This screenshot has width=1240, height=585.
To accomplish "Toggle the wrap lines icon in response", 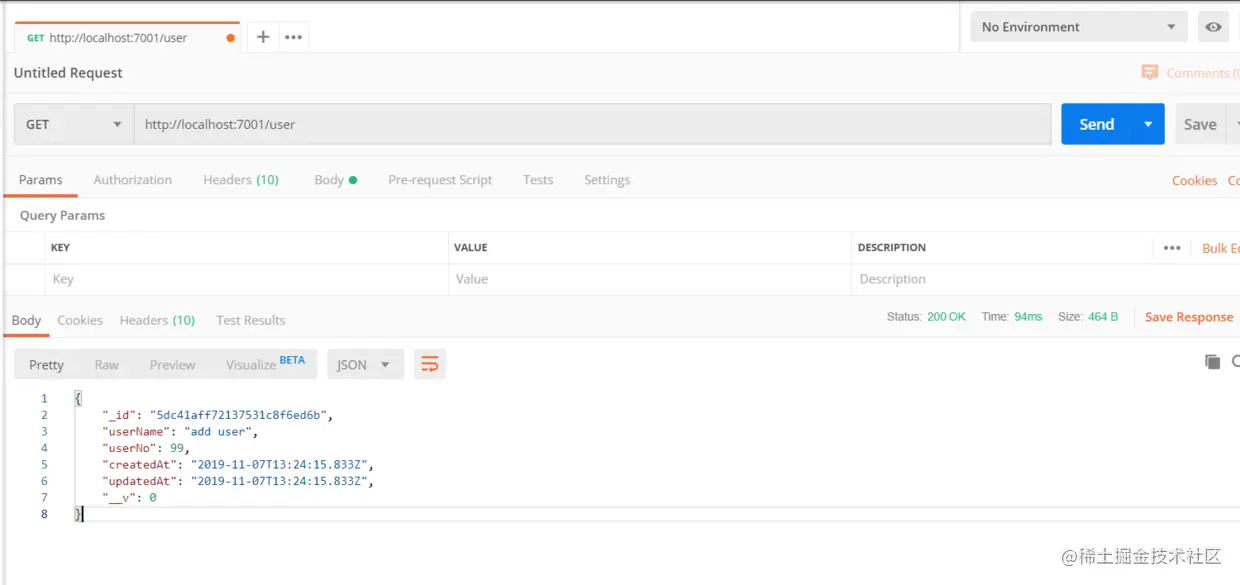I will [430, 364].
